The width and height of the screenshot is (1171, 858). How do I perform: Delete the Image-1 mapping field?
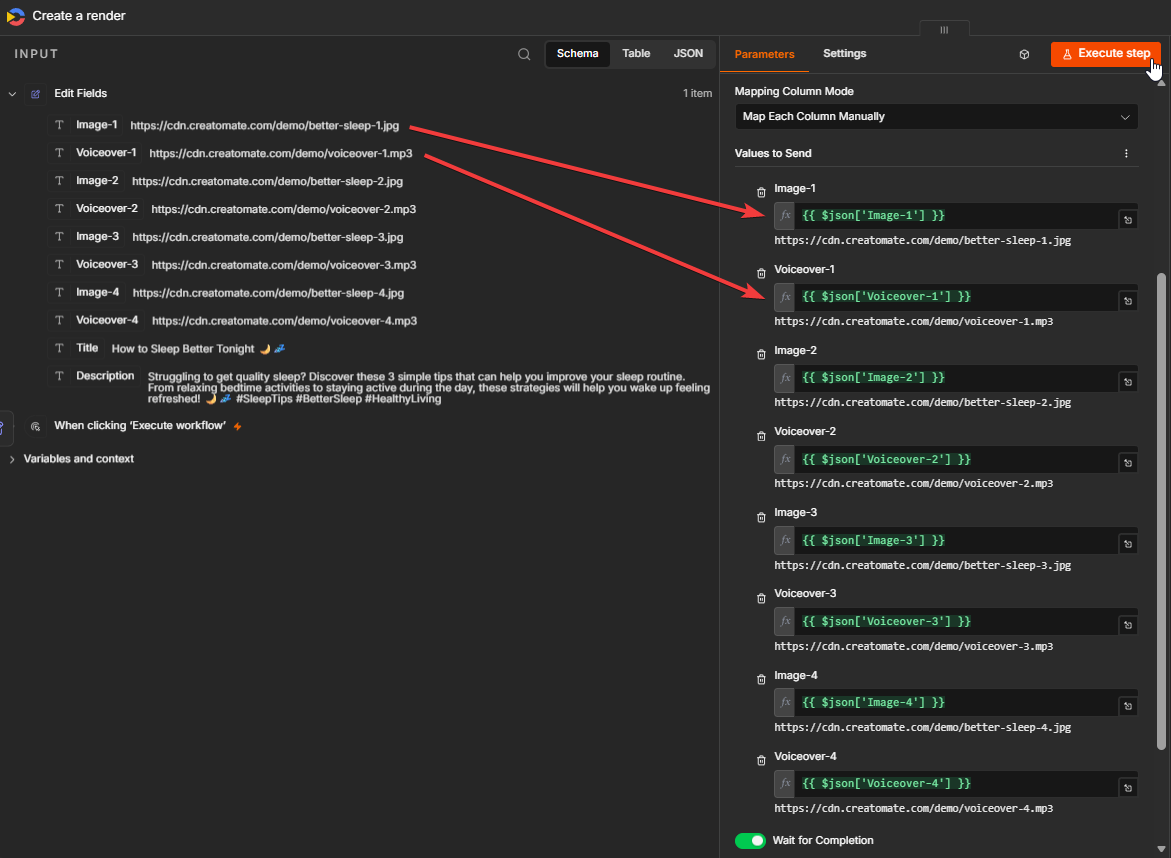click(x=761, y=192)
